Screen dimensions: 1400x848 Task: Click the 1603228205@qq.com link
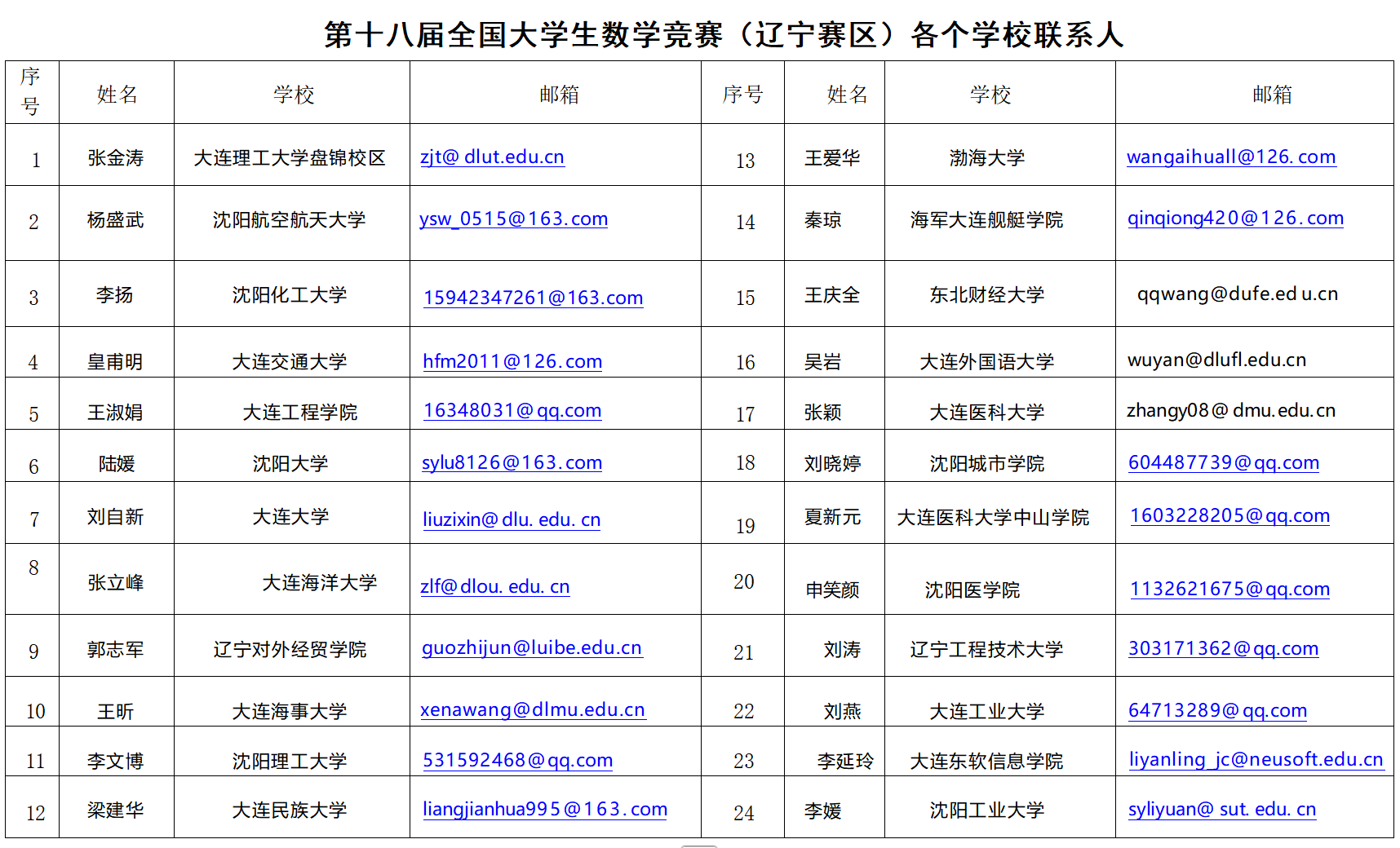pyautogui.click(x=1229, y=515)
